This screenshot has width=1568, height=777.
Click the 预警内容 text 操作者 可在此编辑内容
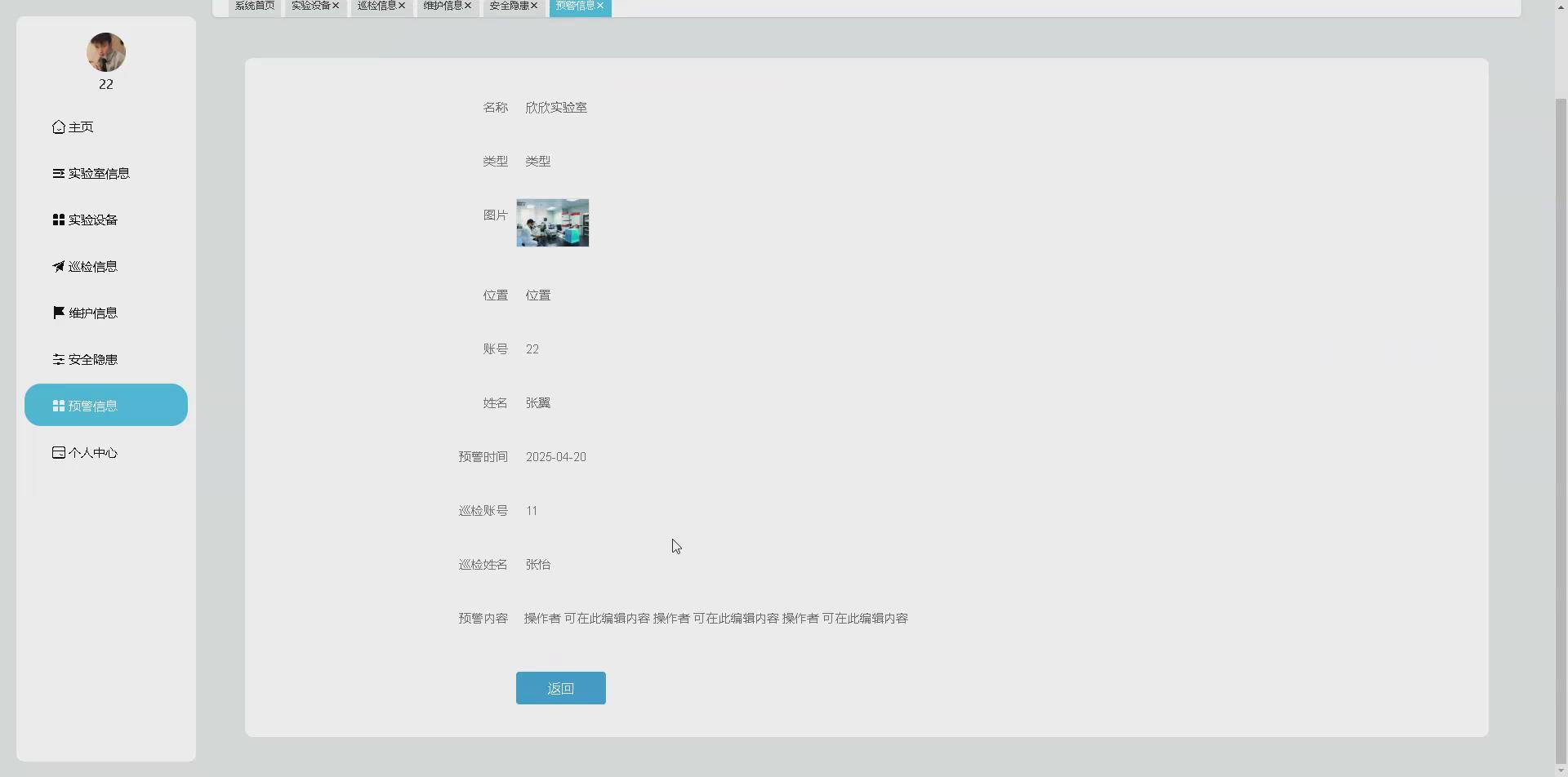(x=716, y=619)
